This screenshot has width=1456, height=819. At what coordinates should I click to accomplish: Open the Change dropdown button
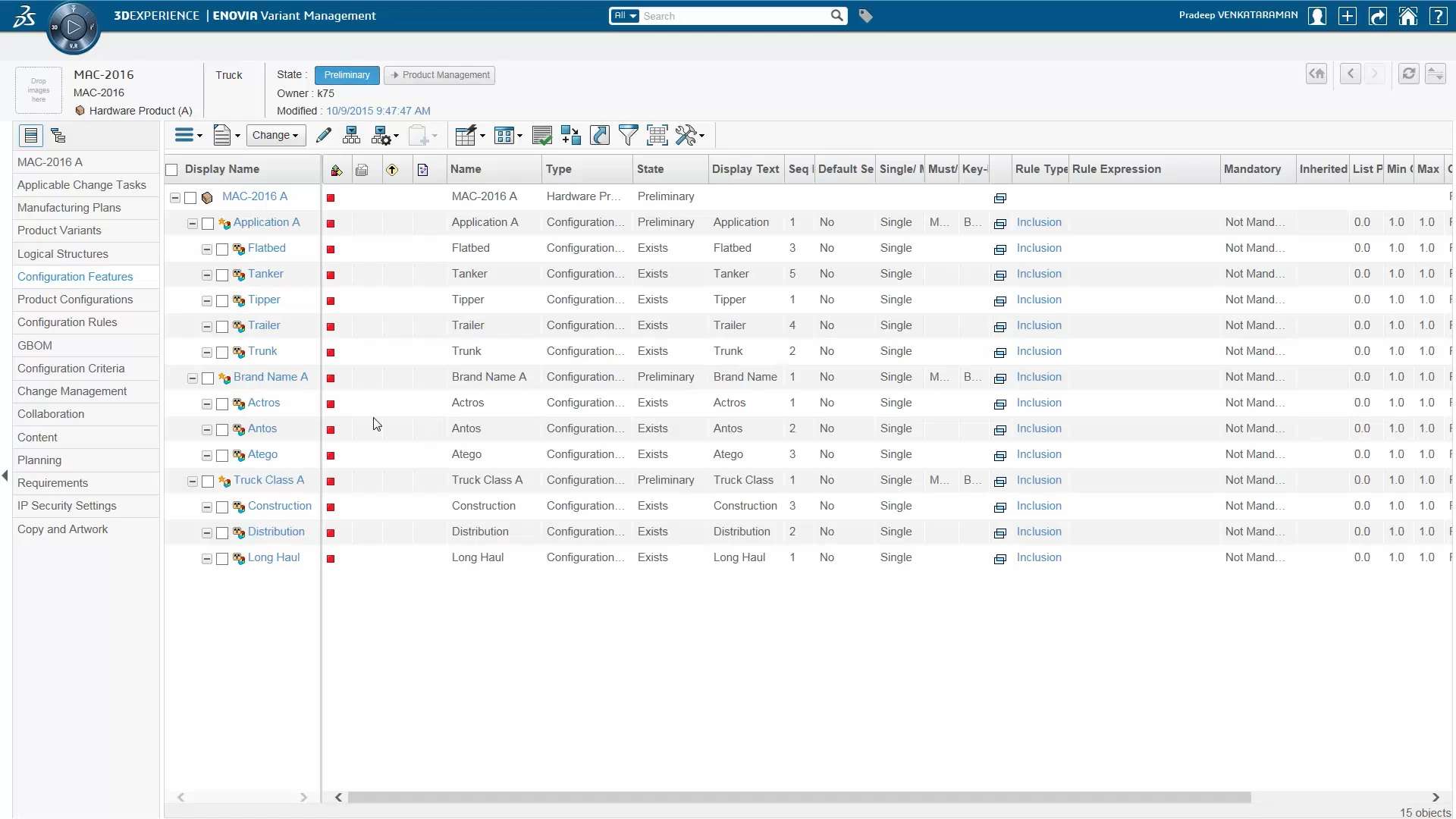click(x=275, y=136)
